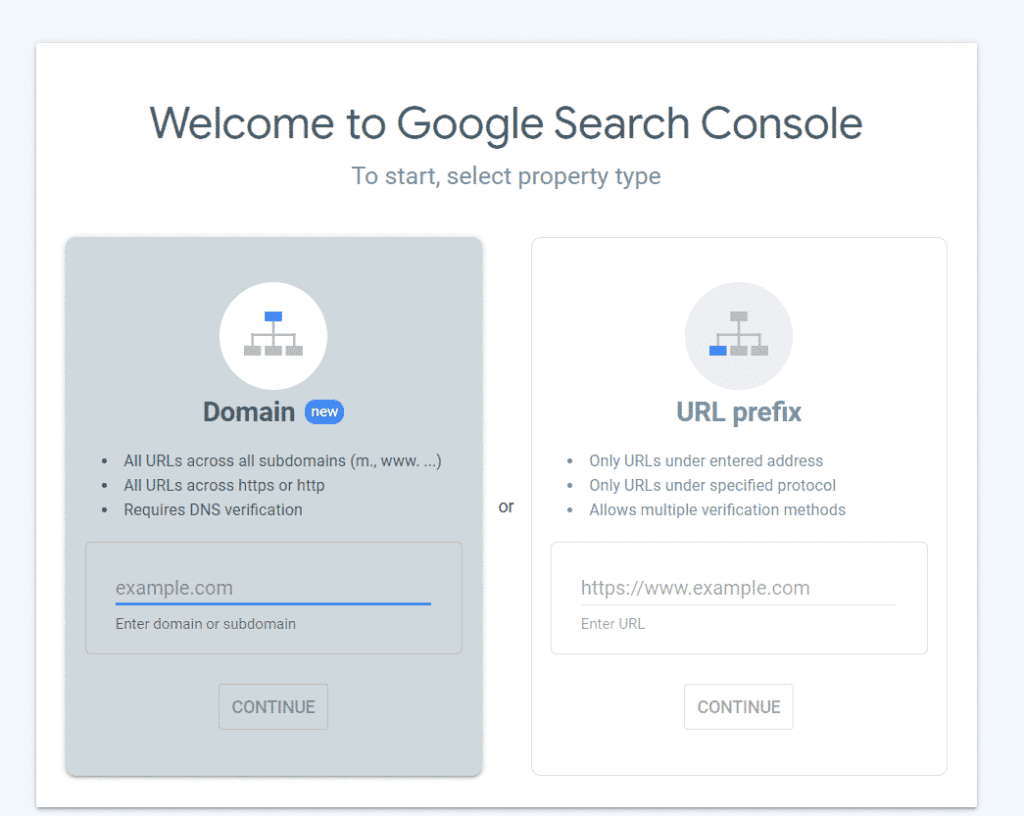
Task: Click the https://www.example.com URL input field
Action: click(738, 588)
